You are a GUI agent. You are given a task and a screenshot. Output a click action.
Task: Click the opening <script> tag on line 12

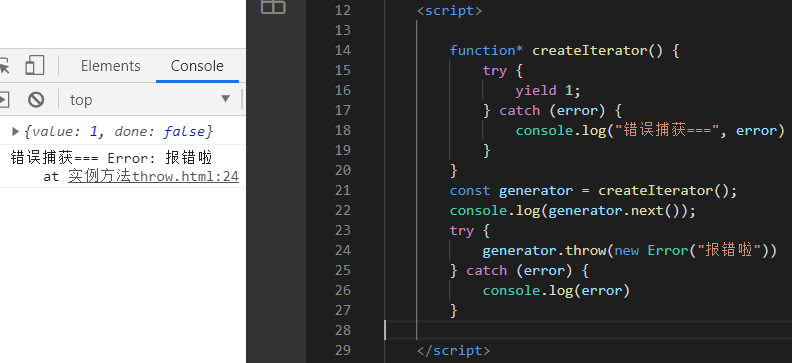tap(450, 11)
